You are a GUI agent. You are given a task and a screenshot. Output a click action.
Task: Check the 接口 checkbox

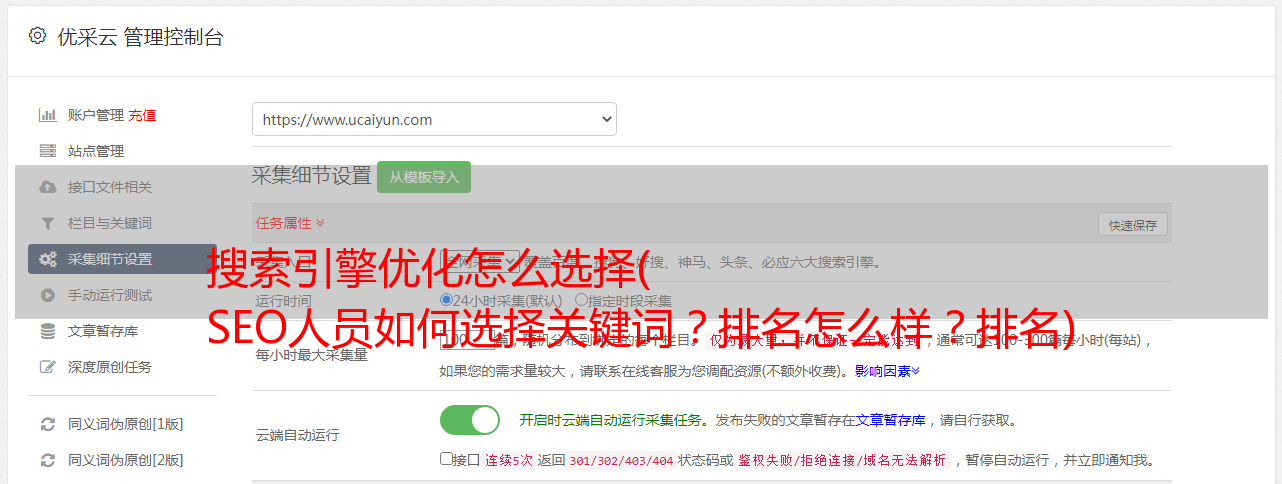point(446,459)
